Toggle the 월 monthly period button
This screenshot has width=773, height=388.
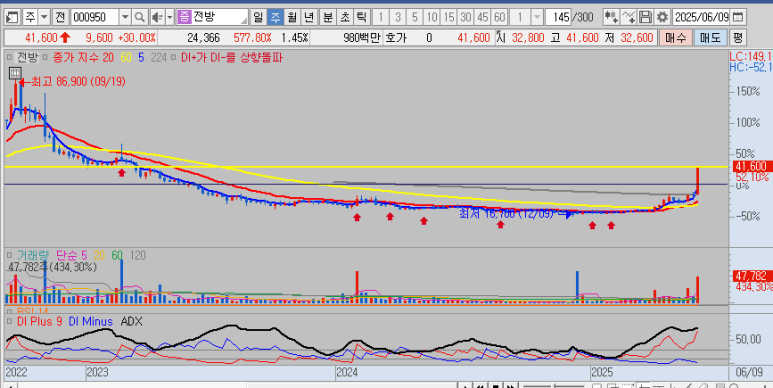click(292, 18)
